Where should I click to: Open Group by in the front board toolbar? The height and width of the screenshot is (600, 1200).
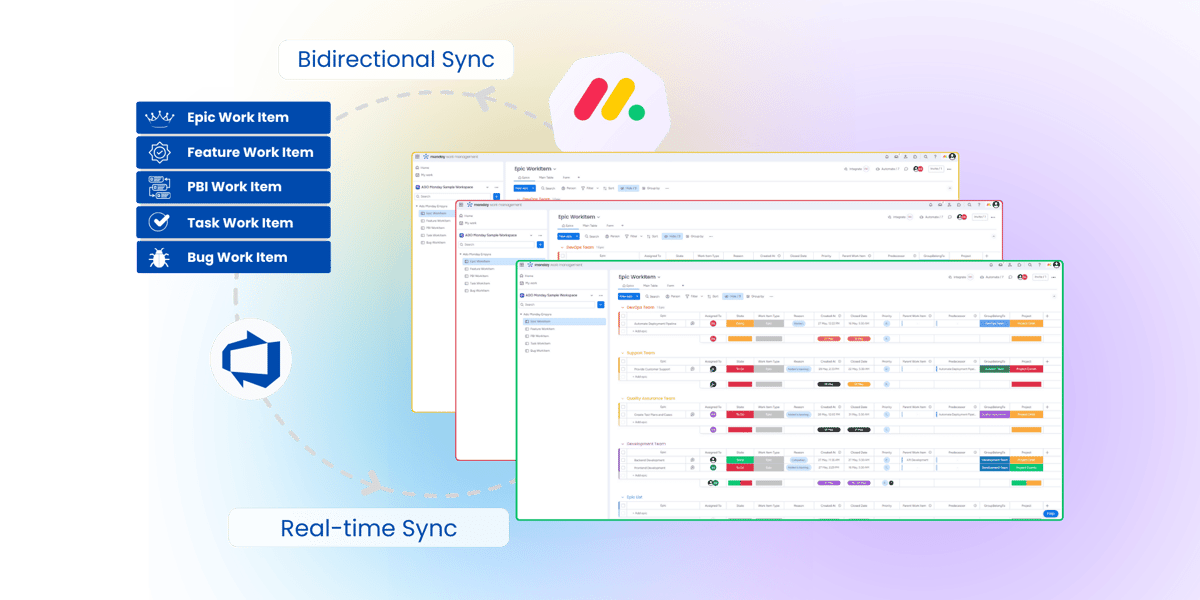click(x=757, y=296)
